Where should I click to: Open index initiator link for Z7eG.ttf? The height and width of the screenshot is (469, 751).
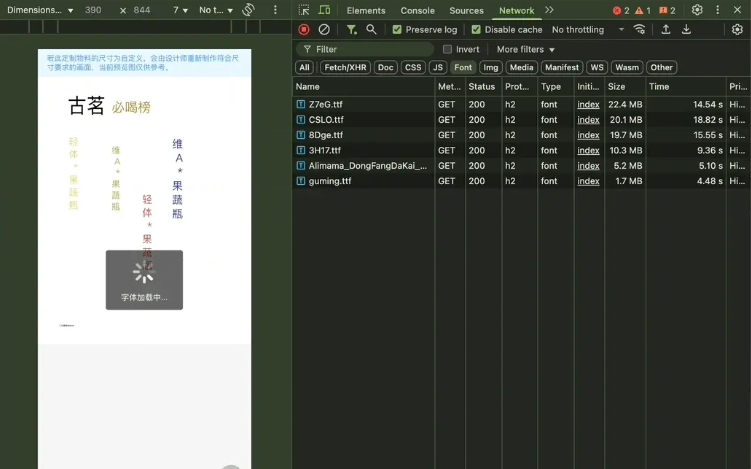(588, 104)
